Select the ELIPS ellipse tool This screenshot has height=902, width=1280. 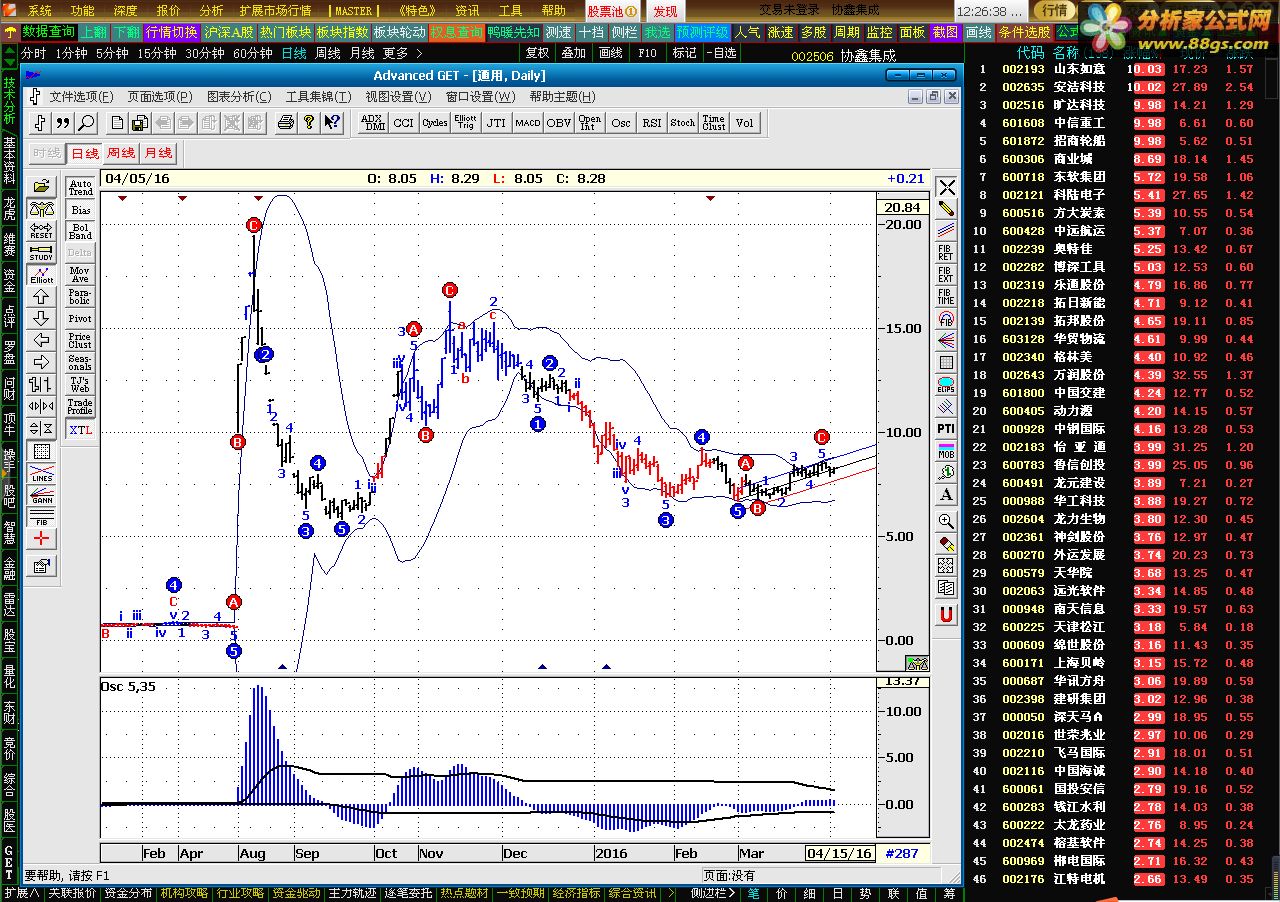pos(946,385)
